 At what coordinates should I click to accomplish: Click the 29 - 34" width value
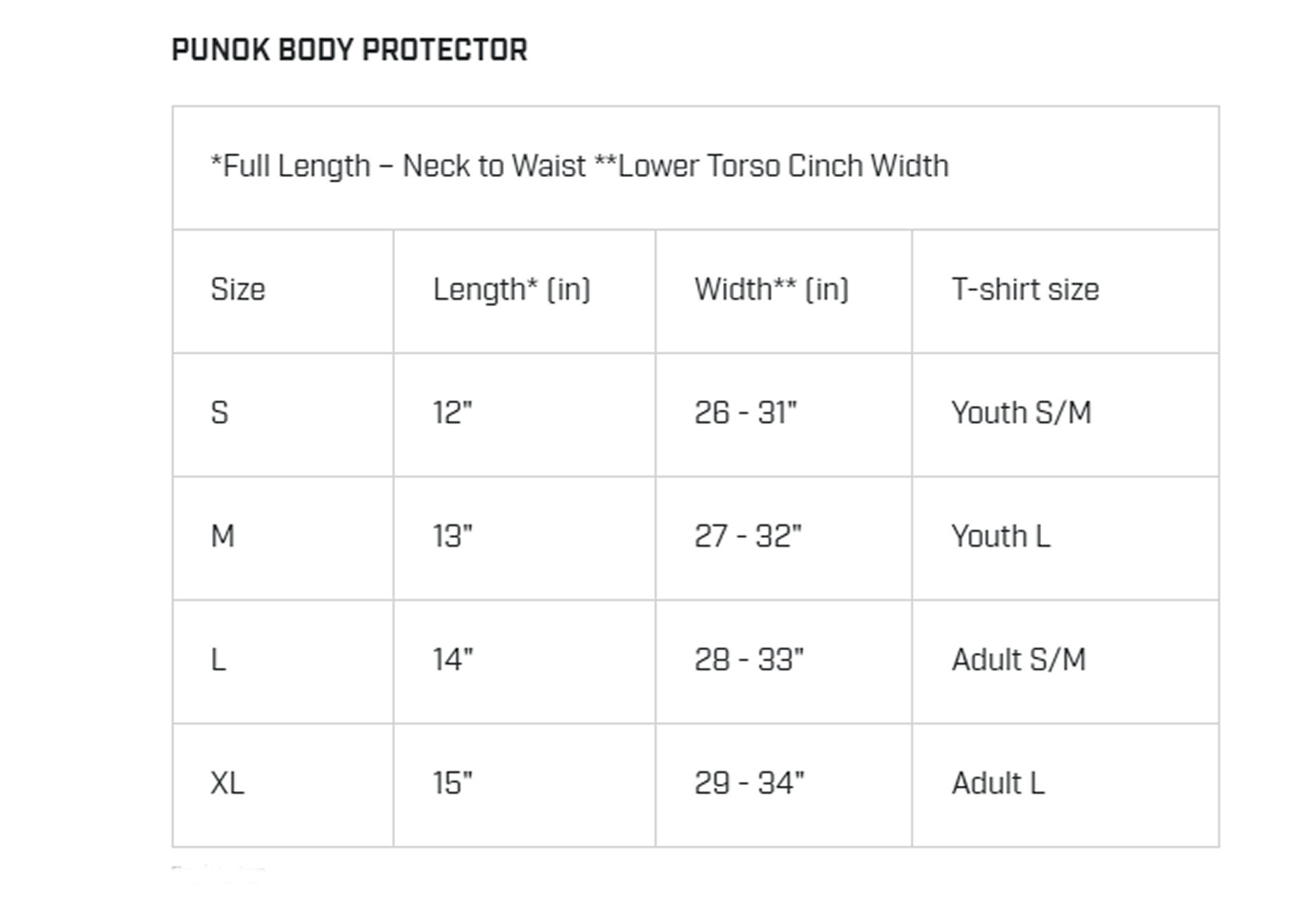(749, 783)
